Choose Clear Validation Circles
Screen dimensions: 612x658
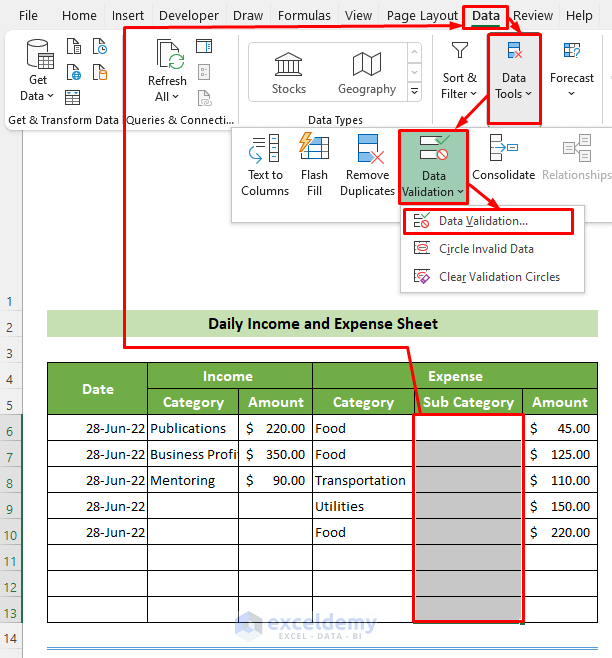click(x=492, y=277)
